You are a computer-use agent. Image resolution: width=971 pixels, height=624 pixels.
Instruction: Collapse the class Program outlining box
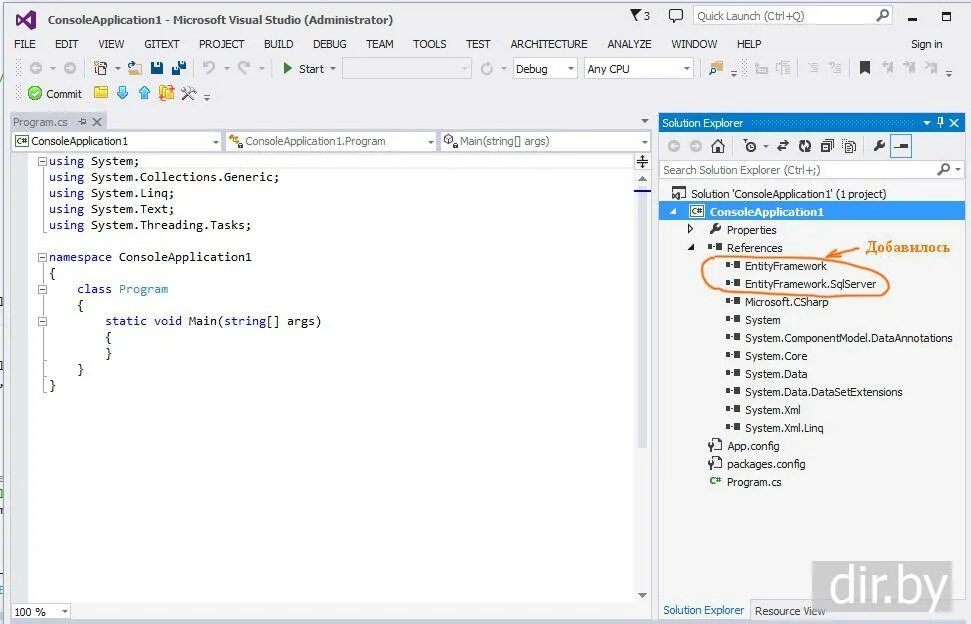pos(42,289)
